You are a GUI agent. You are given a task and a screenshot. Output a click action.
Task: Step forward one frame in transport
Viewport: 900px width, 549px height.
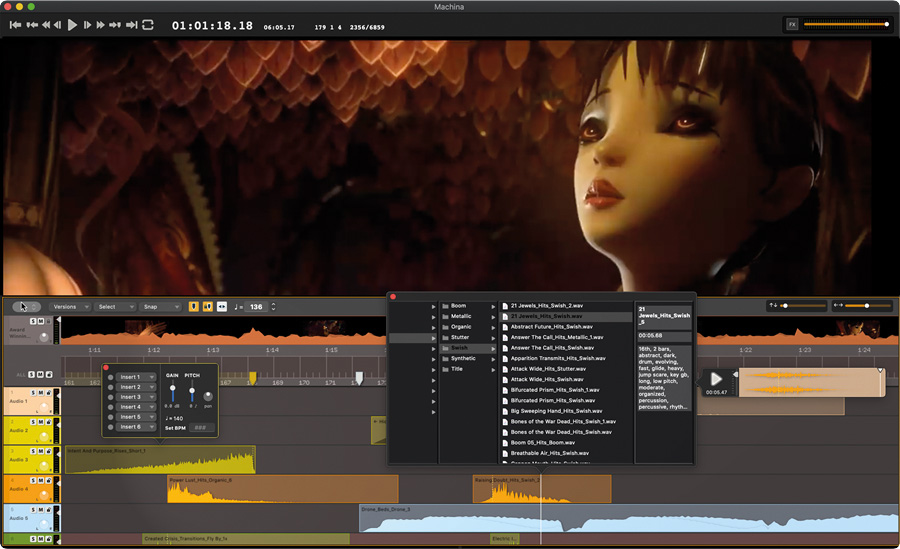click(x=87, y=25)
